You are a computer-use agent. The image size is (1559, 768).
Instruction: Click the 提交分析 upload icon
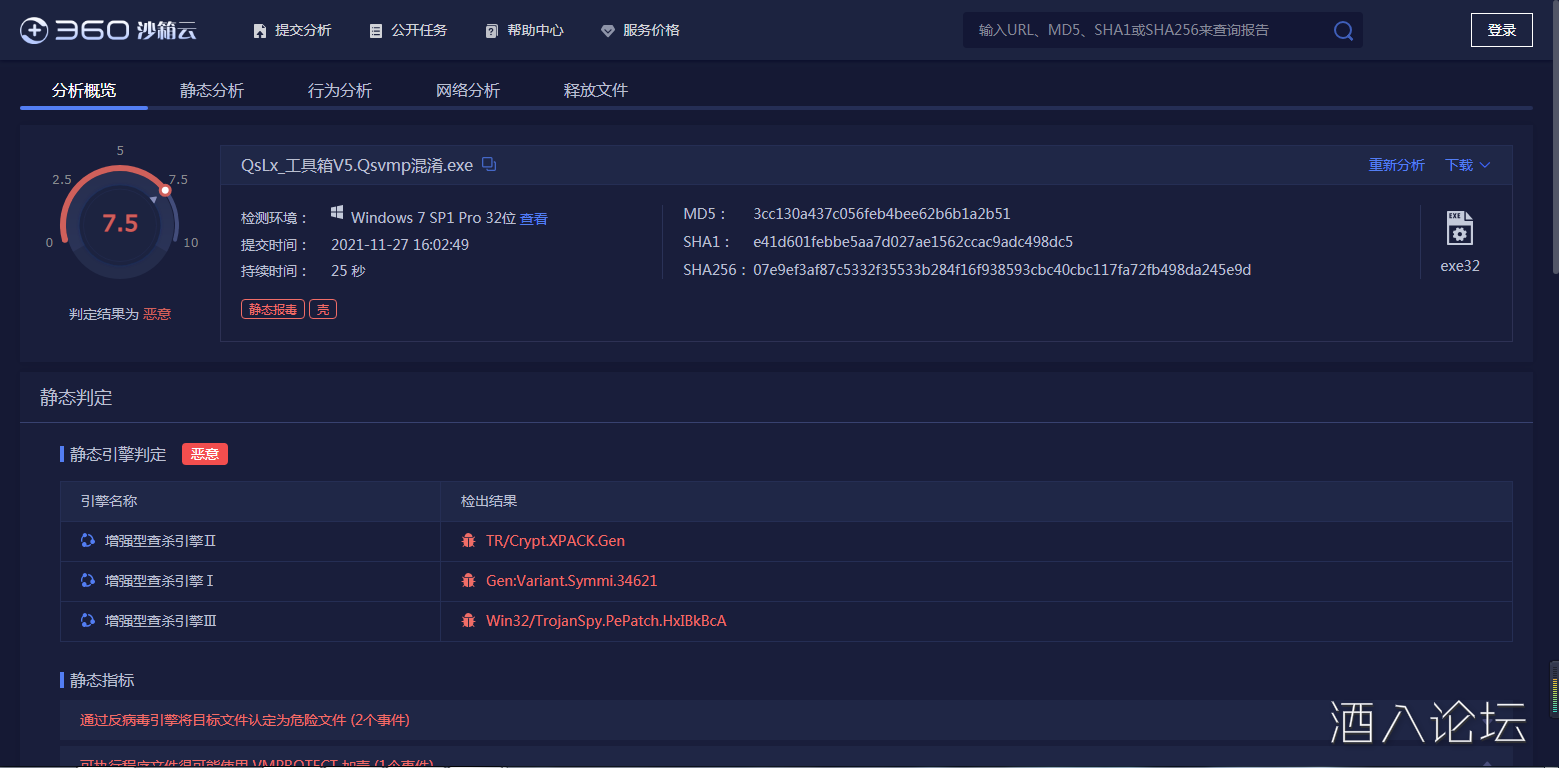point(260,31)
